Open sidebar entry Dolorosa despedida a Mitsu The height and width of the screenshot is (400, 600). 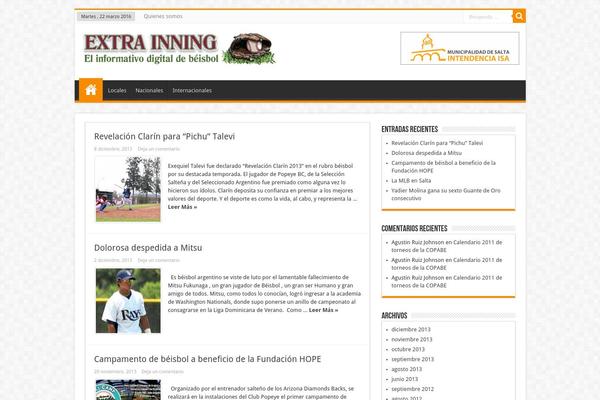426,153
